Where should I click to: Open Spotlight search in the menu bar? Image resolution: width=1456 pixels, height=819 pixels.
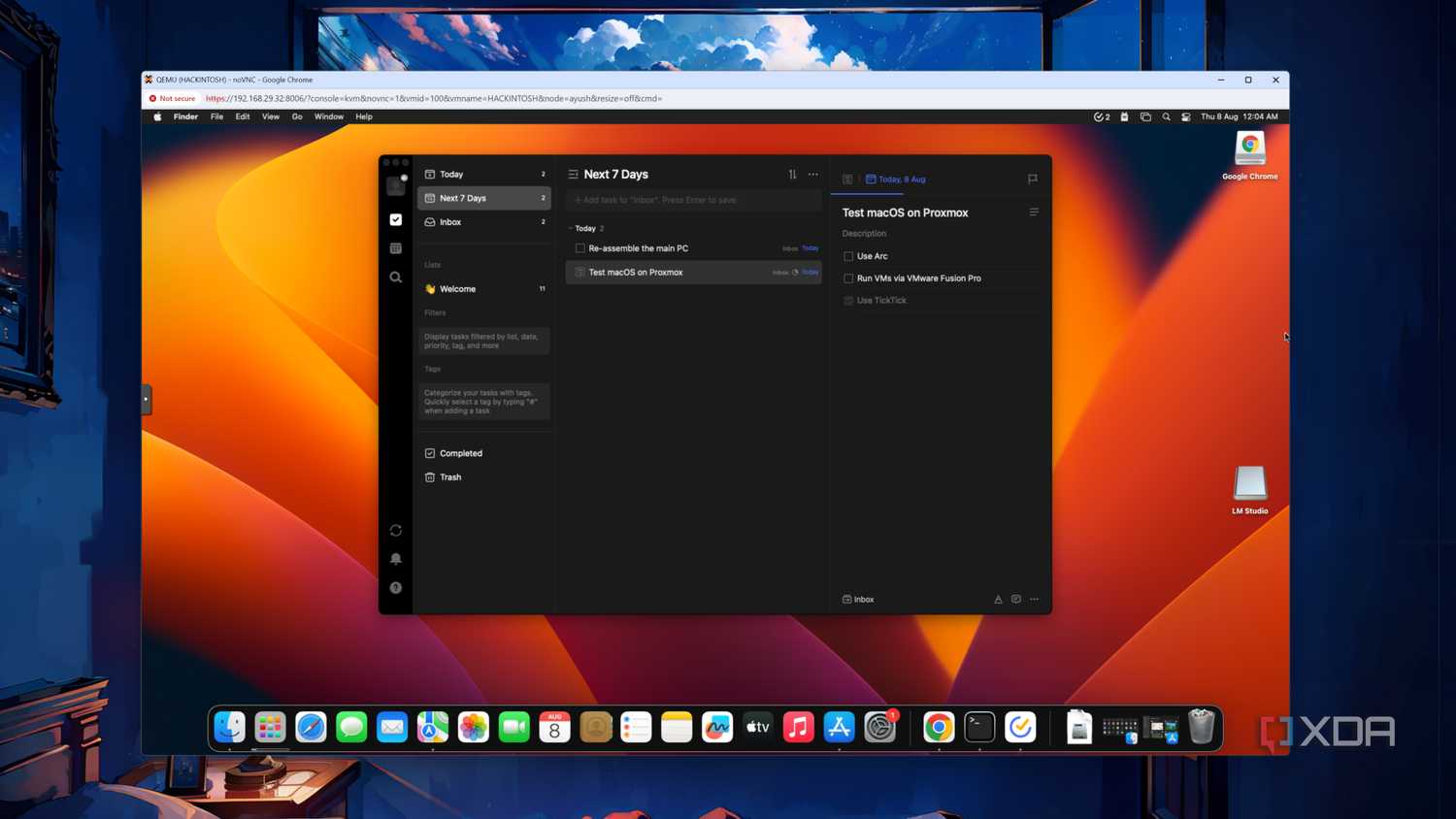[x=1166, y=116]
